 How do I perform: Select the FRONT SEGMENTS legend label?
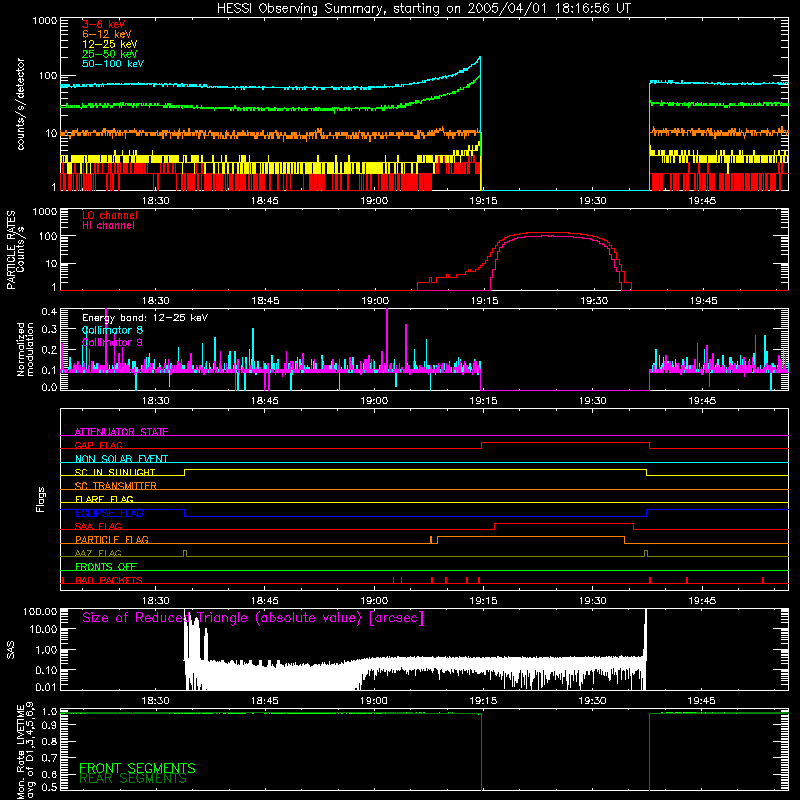click(137, 768)
